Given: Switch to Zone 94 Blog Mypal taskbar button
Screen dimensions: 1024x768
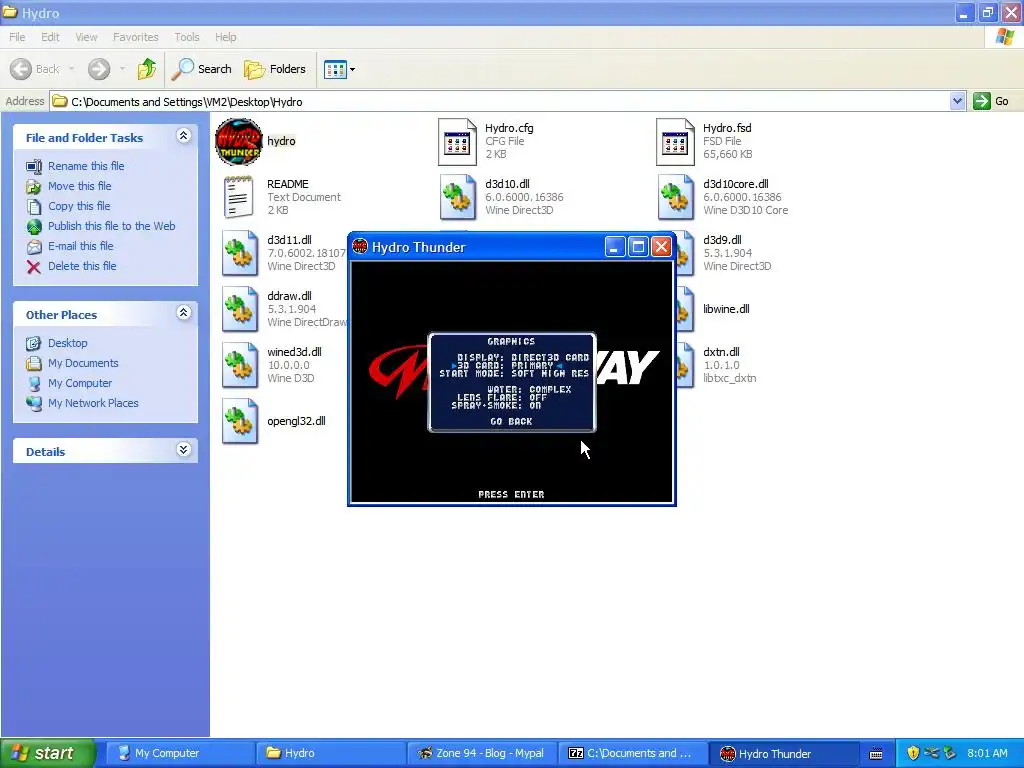Looking at the screenshot, I should coord(483,754).
